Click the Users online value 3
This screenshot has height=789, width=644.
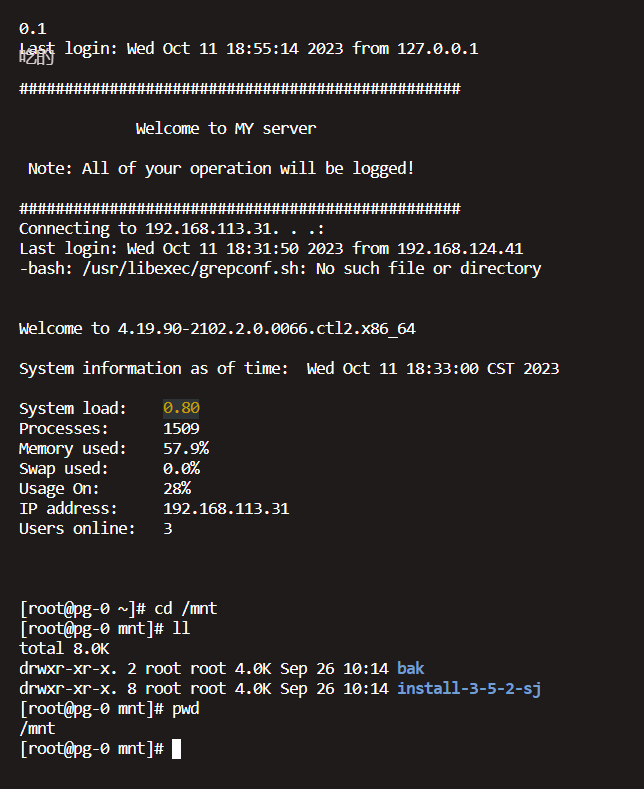(x=168, y=528)
